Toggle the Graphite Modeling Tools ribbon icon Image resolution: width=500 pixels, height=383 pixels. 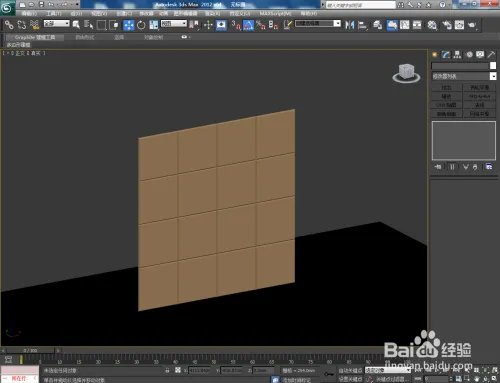click(x=392, y=25)
